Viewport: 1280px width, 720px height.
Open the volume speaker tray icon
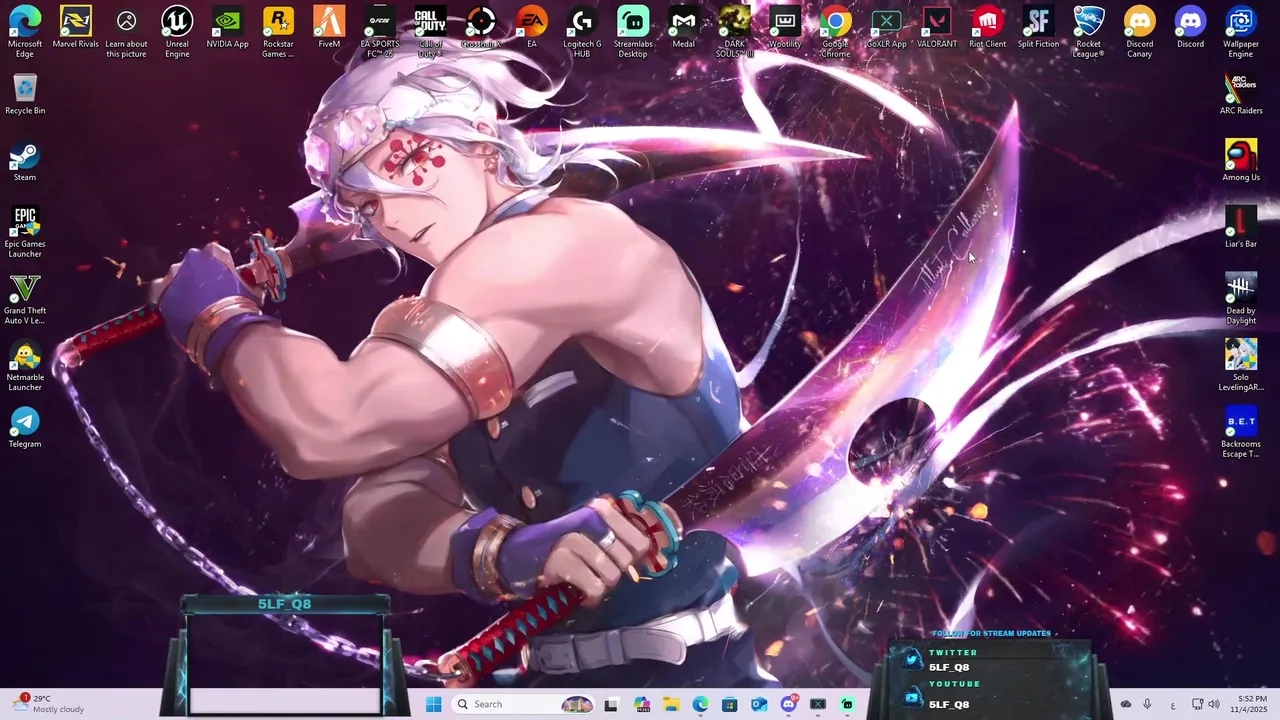tap(1213, 704)
